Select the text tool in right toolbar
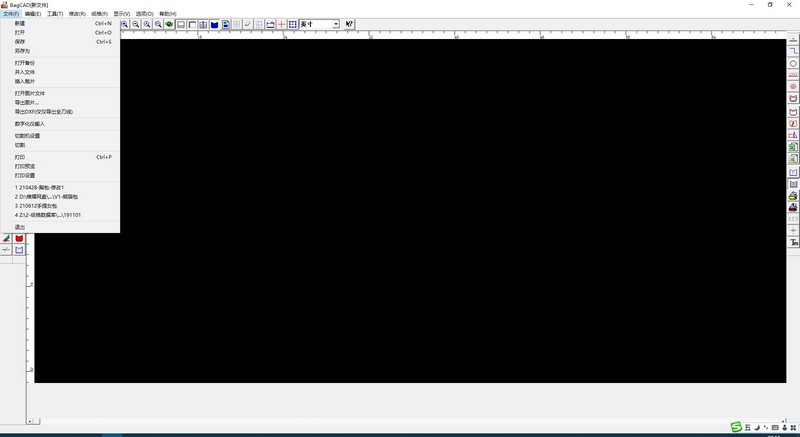The height and width of the screenshot is (437, 800). coord(794,243)
